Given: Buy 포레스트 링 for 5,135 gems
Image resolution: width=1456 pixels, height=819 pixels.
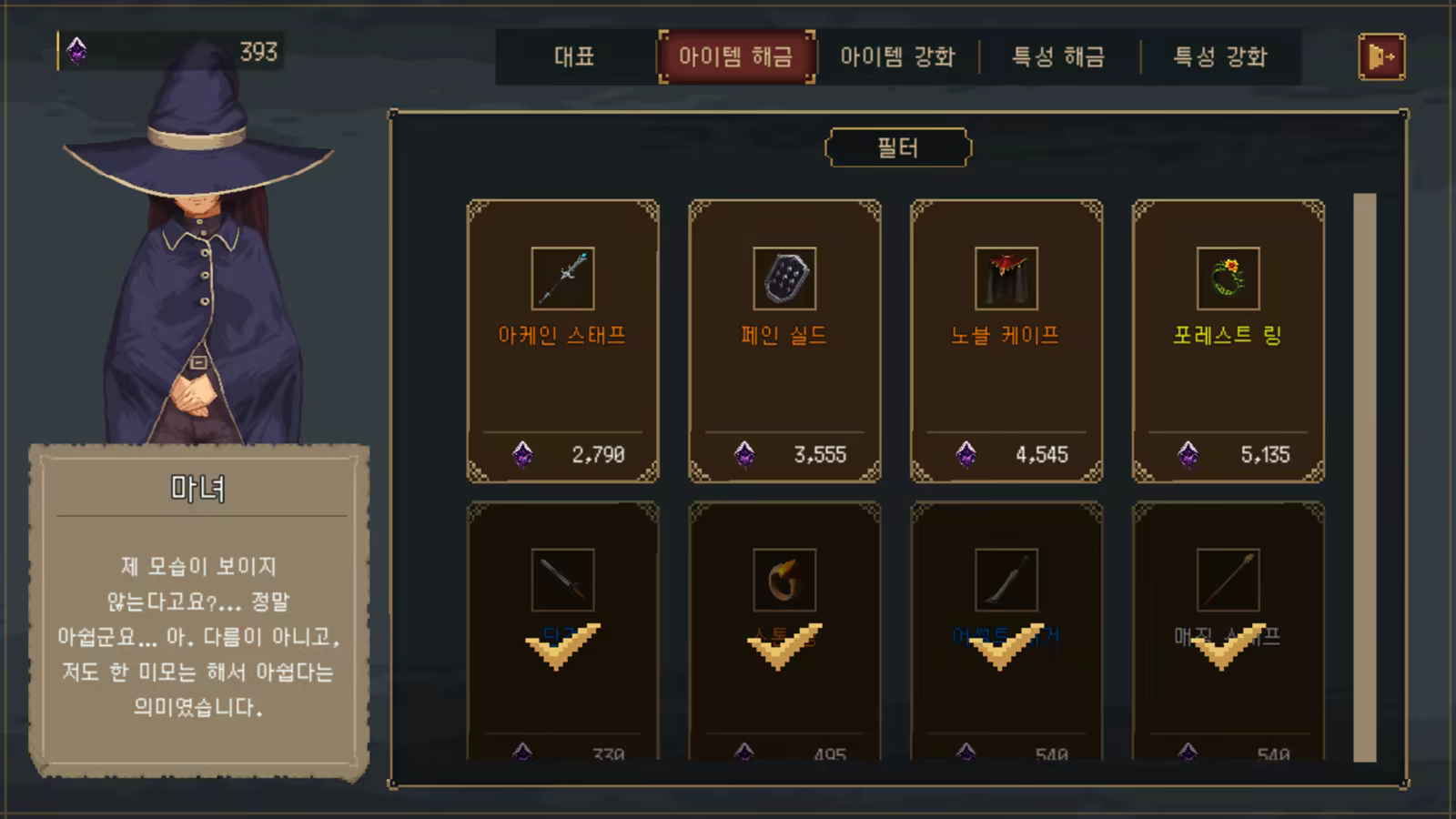Looking at the screenshot, I should [1228, 454].
